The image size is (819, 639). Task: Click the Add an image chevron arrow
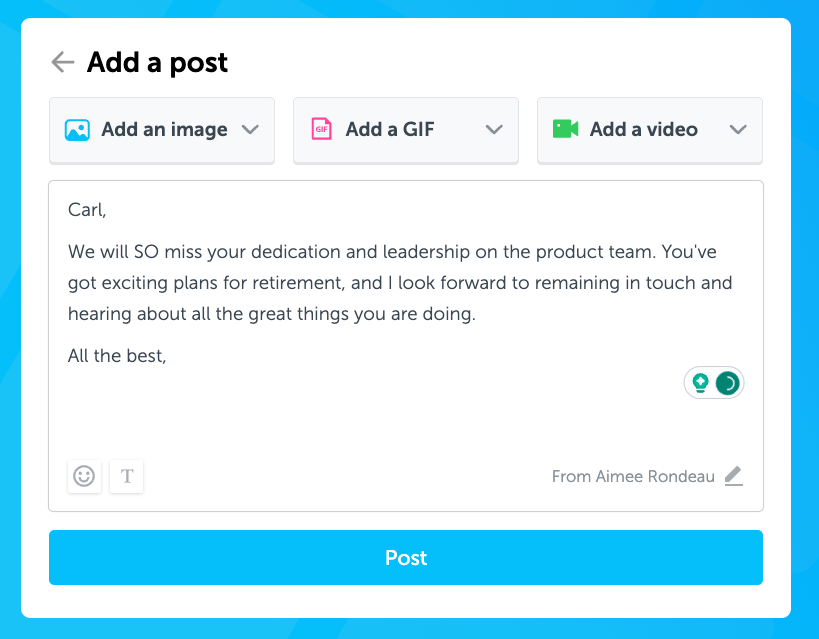pos(249,129)
